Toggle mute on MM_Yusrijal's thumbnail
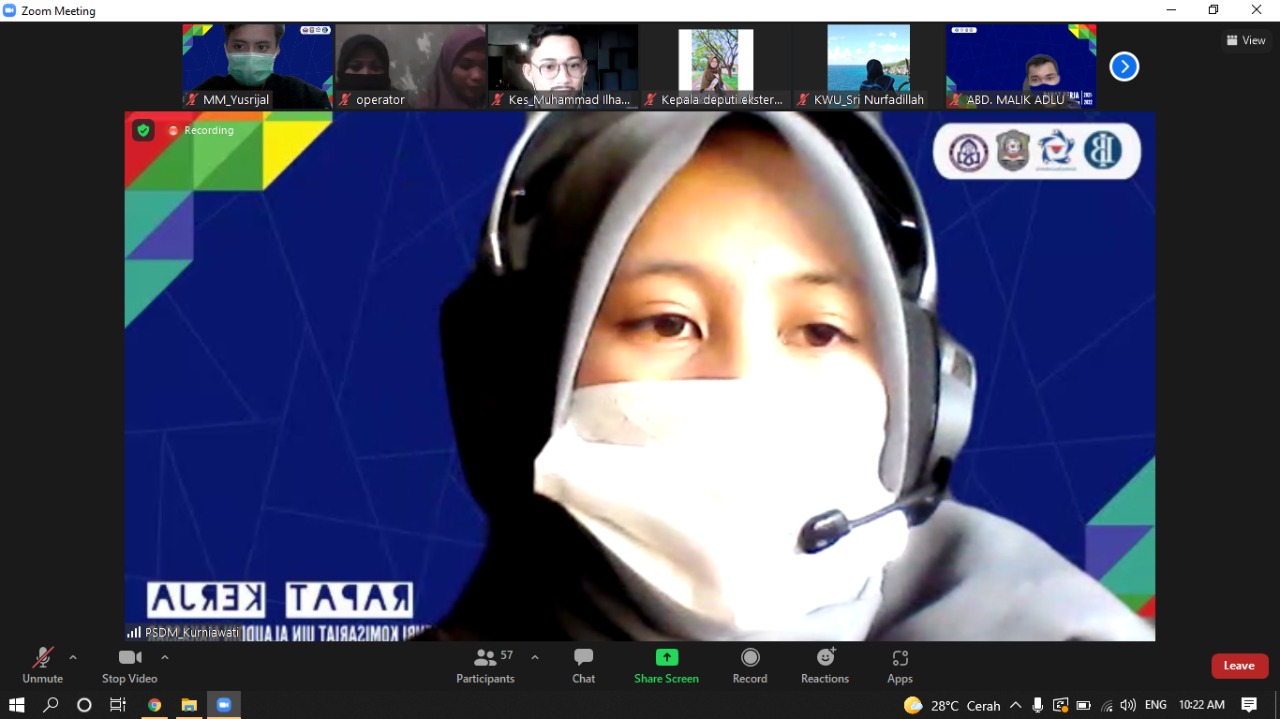The width and height of the screenshot is (1280, 719). 190,99
